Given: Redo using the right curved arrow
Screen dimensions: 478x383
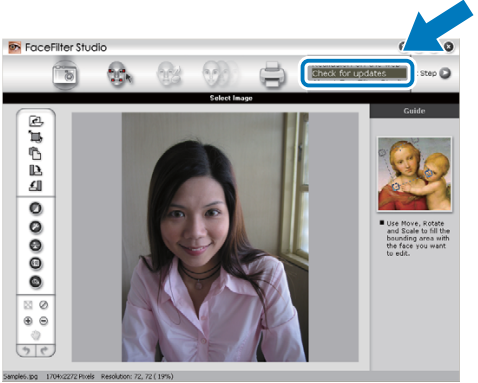Looking at the screenshot, I should pos(45,350).
